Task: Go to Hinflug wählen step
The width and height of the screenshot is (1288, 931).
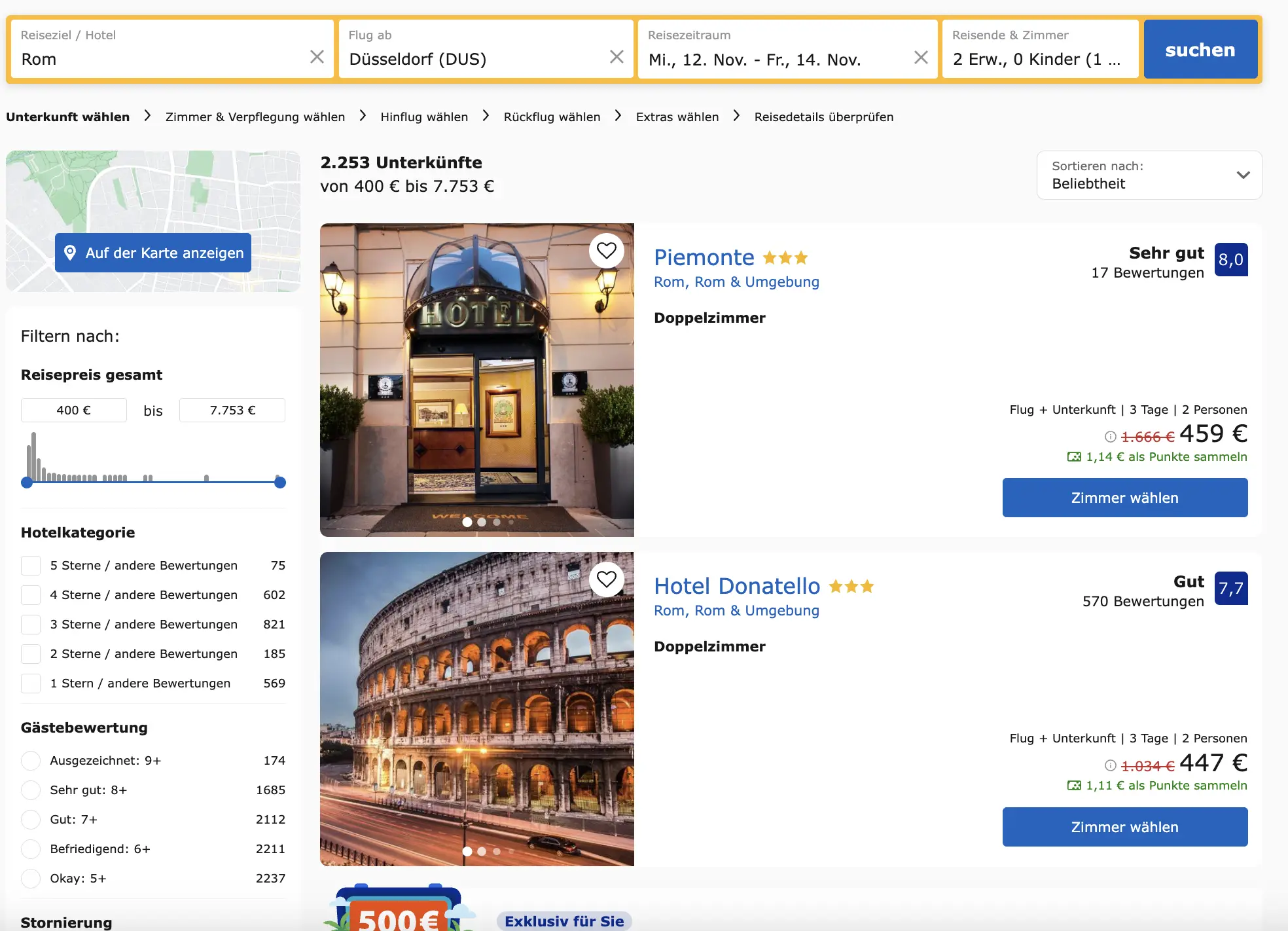Action: coord(424,117)
